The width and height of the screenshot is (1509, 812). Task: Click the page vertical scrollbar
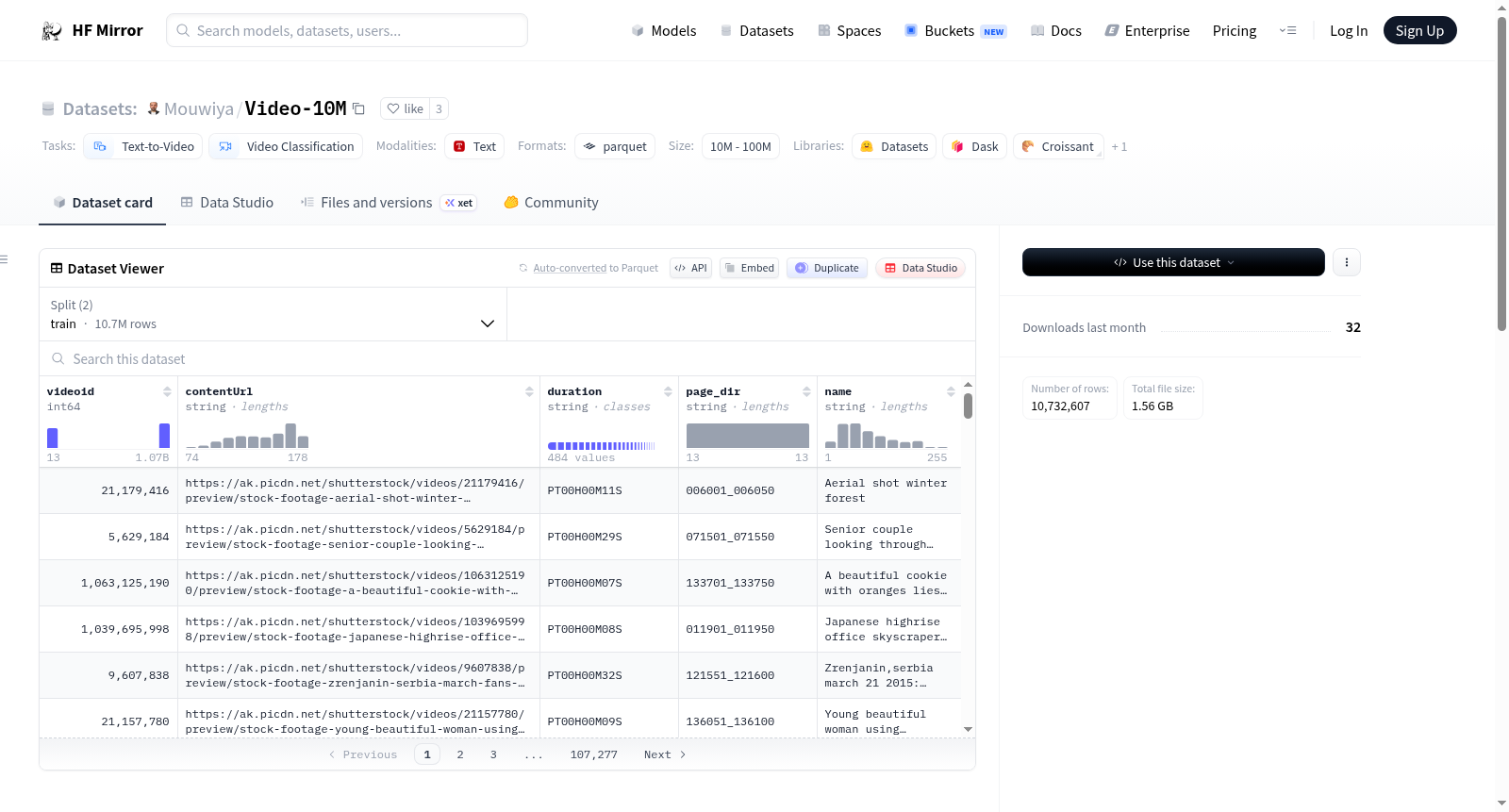1501,174
